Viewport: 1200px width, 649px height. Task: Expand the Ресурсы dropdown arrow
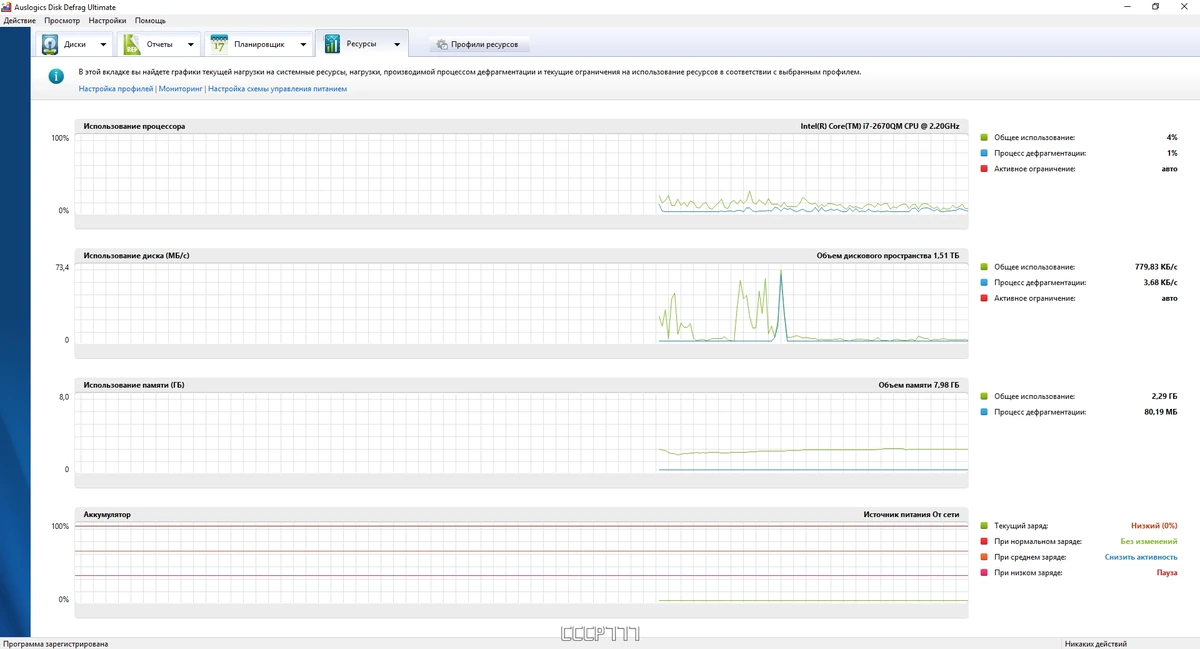pyautogui.click(x=397, y=45)
